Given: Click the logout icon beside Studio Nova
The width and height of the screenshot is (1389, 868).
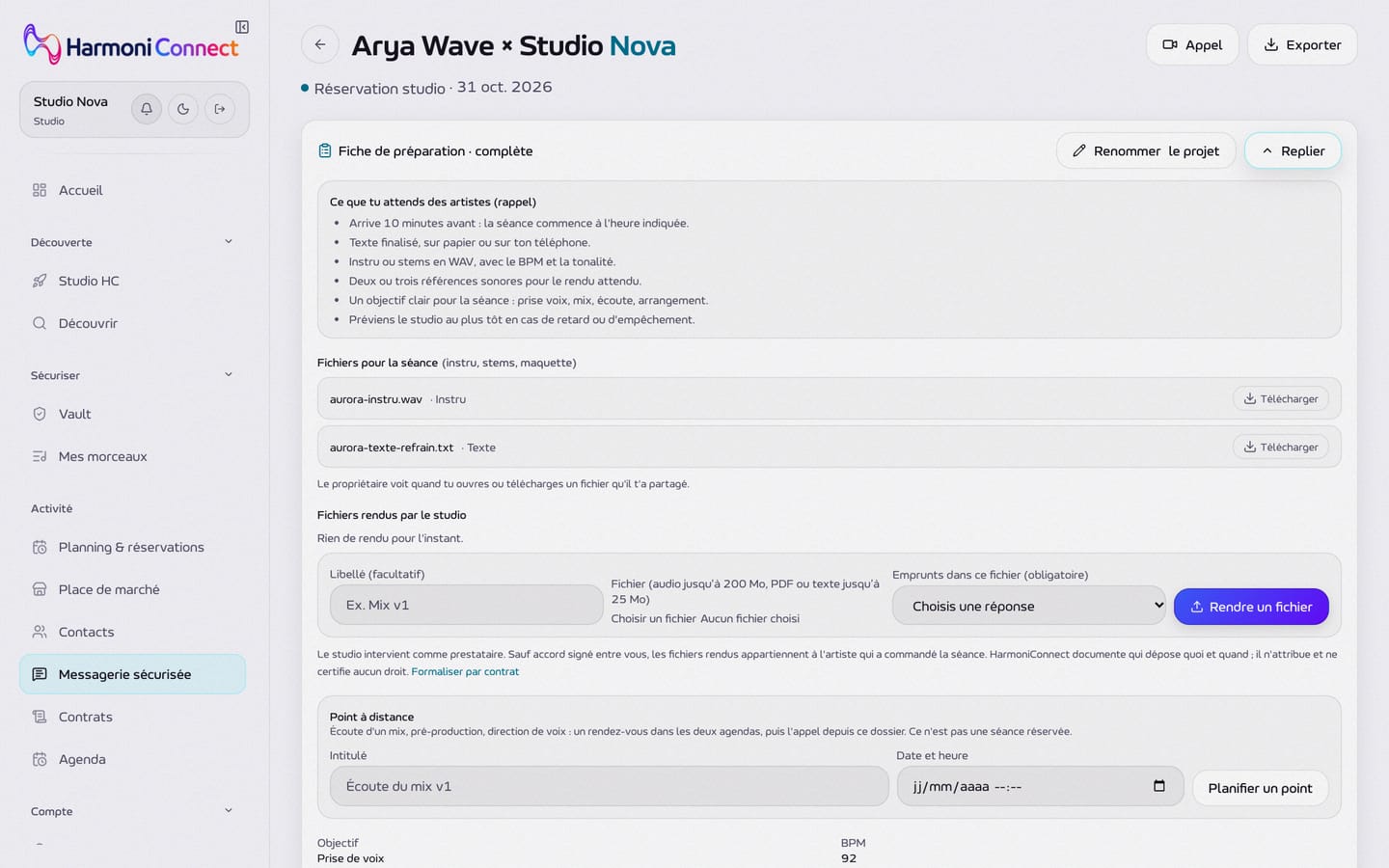Looking at the screenshot, I should point(220,109).
